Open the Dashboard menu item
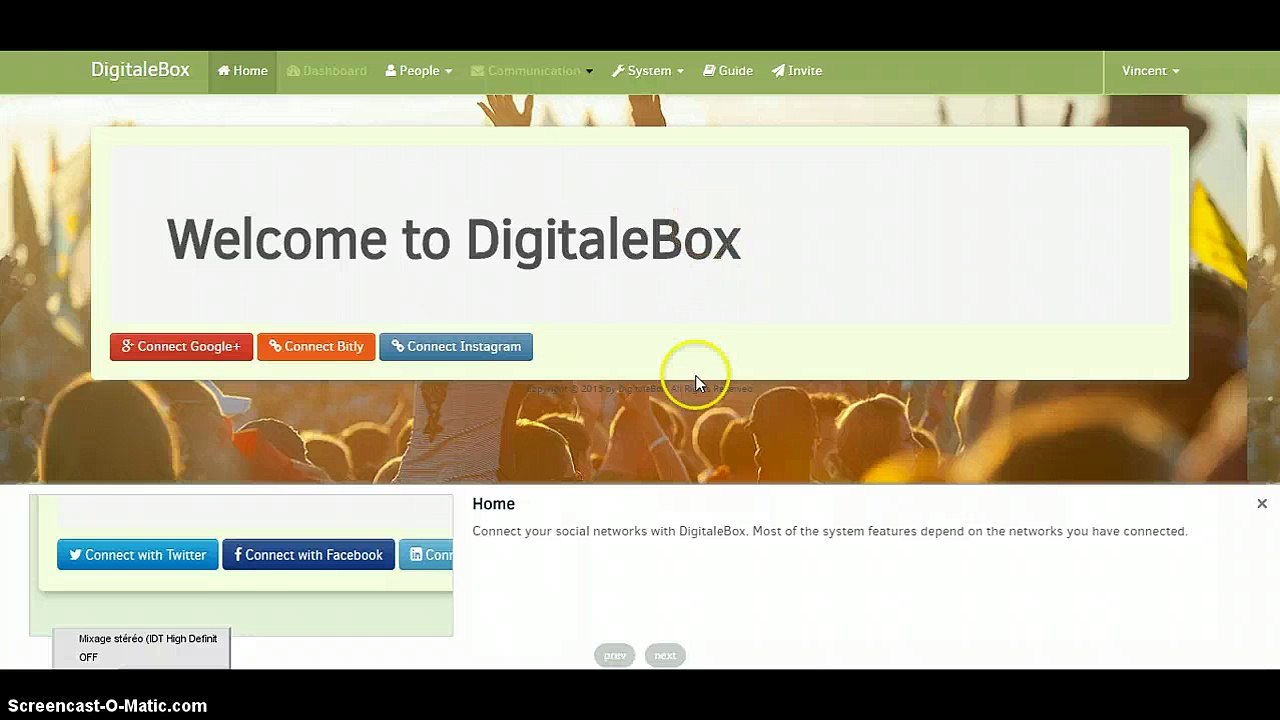The image size is (1280, 720). coord(327,71)
